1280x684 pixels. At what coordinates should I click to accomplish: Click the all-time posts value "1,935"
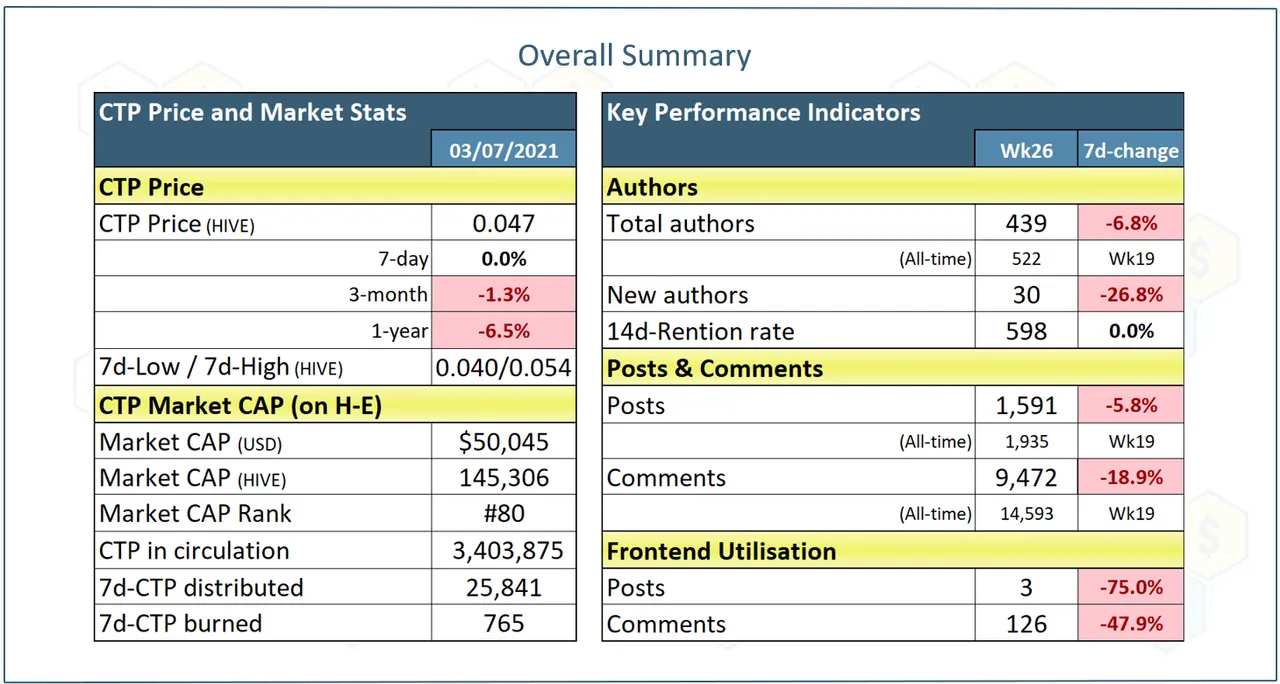pyautogui.click(x=1026, y=441)
